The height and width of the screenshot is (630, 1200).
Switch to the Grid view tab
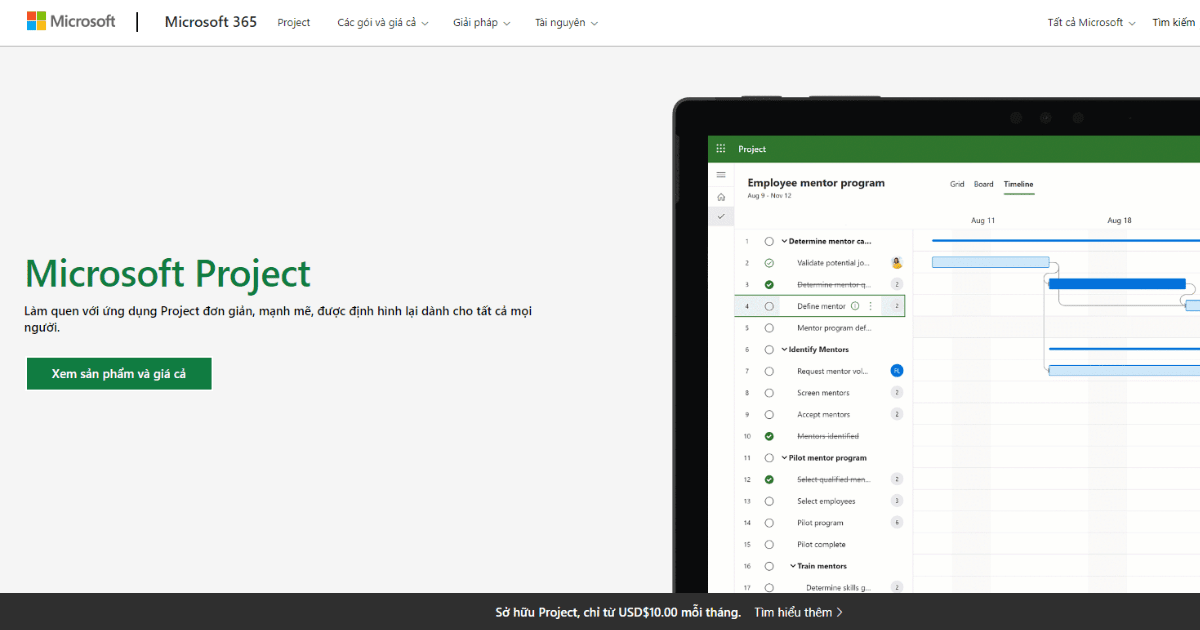click(x=957, y=184)
